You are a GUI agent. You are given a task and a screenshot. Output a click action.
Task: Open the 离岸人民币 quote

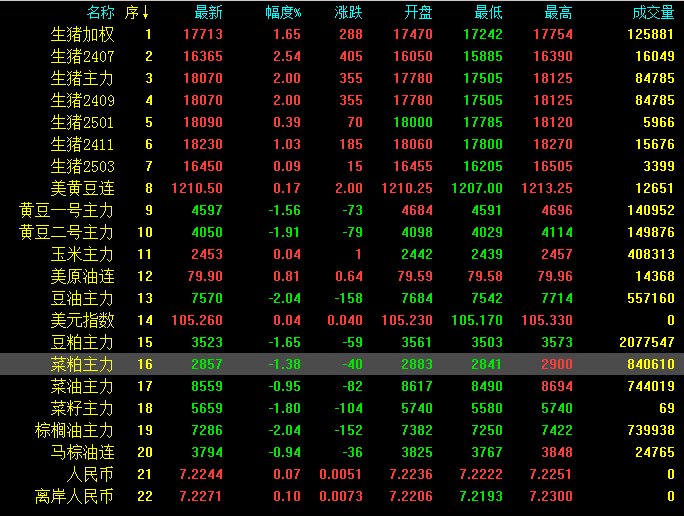[x=75, y=496]
